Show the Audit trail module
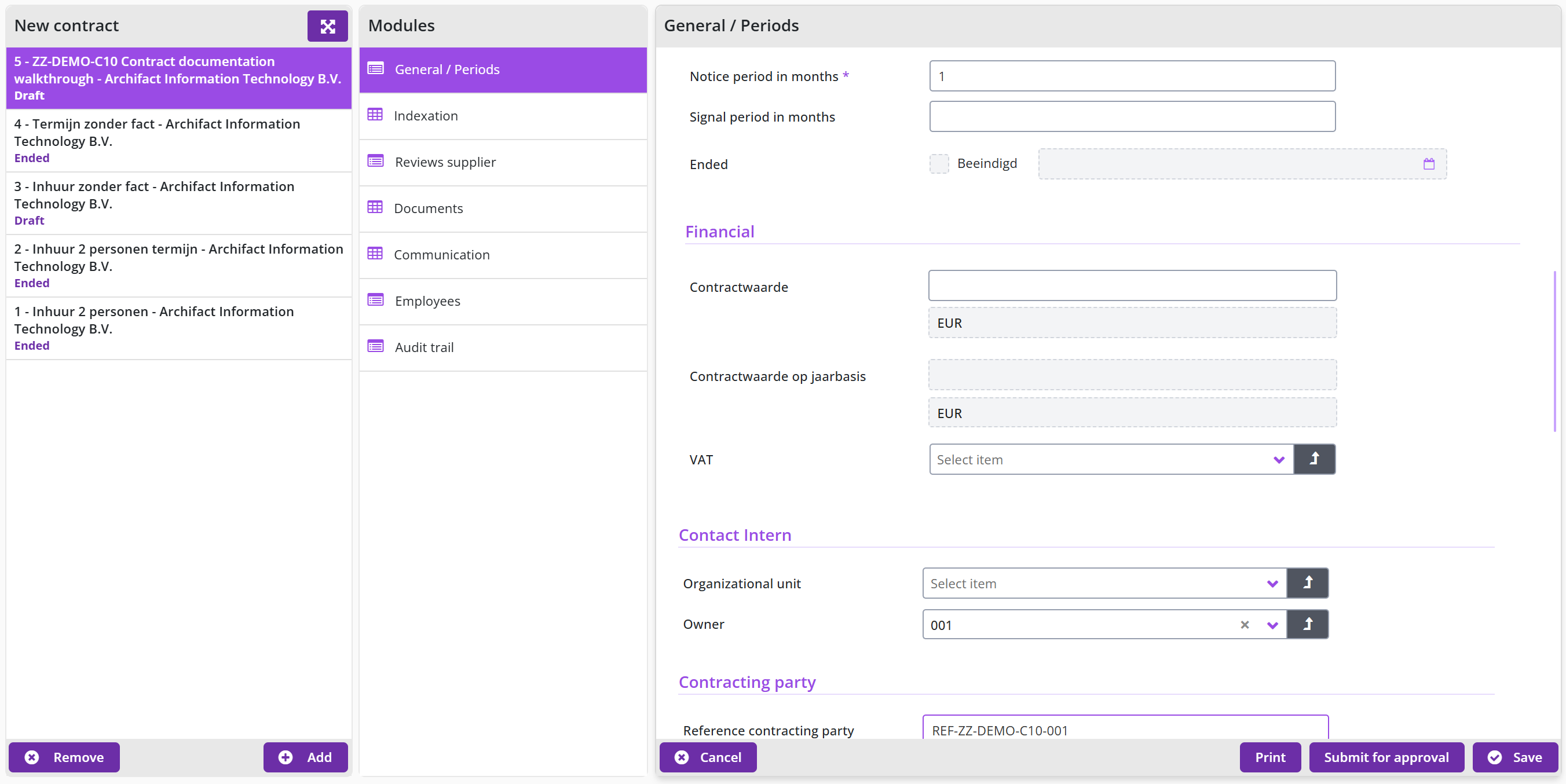This screenshot has height=784, width=1566. 503,347
